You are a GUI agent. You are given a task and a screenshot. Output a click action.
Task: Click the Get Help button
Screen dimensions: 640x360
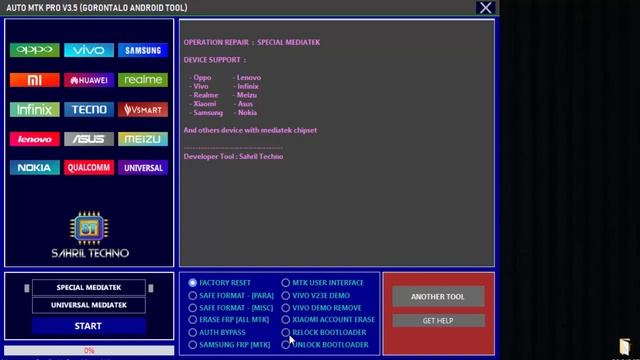[438, 320]
